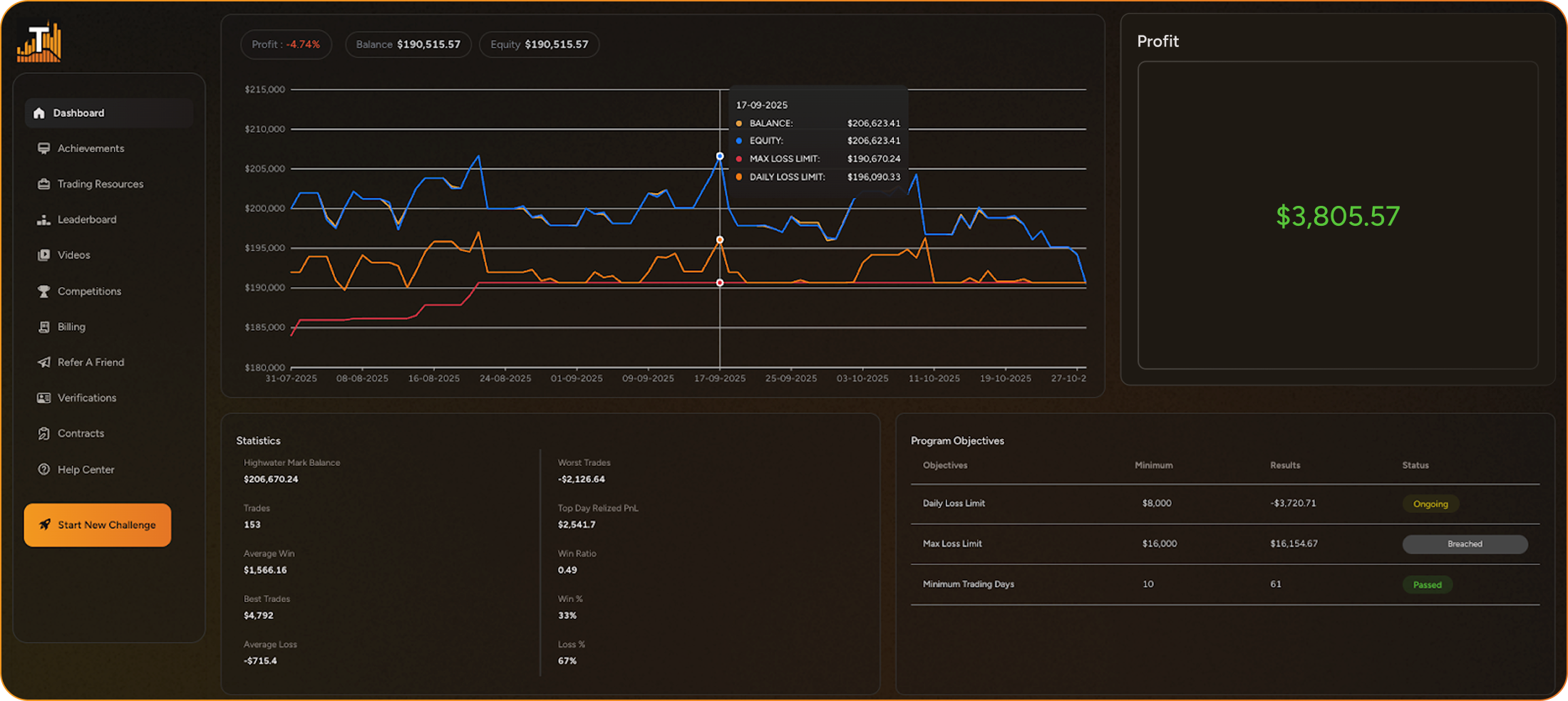
Task: Click the orange T chart logo
Action: pos(39,42)
